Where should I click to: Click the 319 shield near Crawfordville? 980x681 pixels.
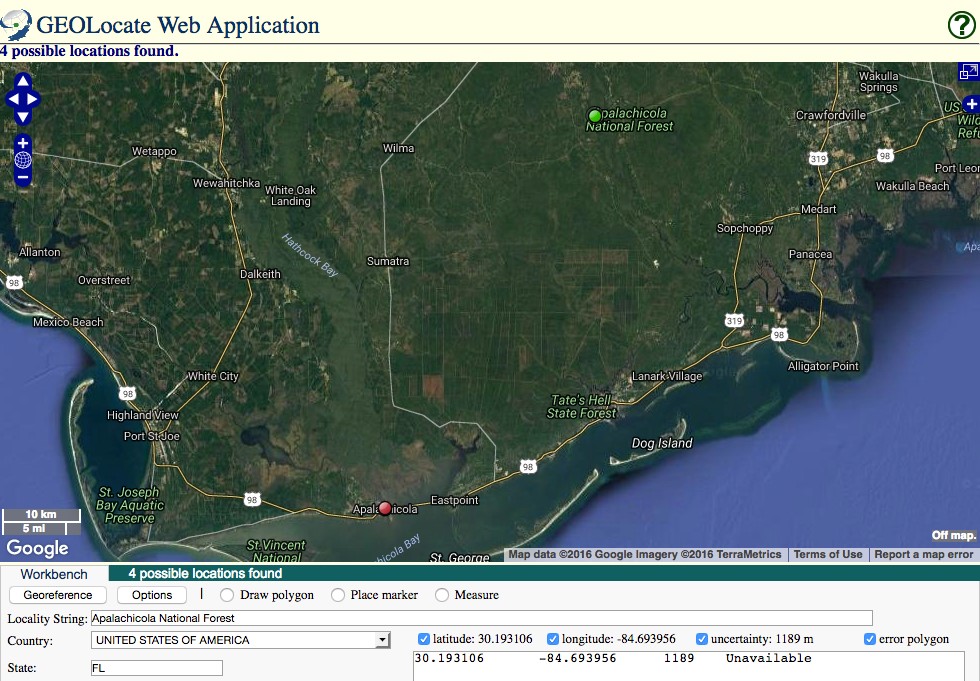tap(818, 158)
